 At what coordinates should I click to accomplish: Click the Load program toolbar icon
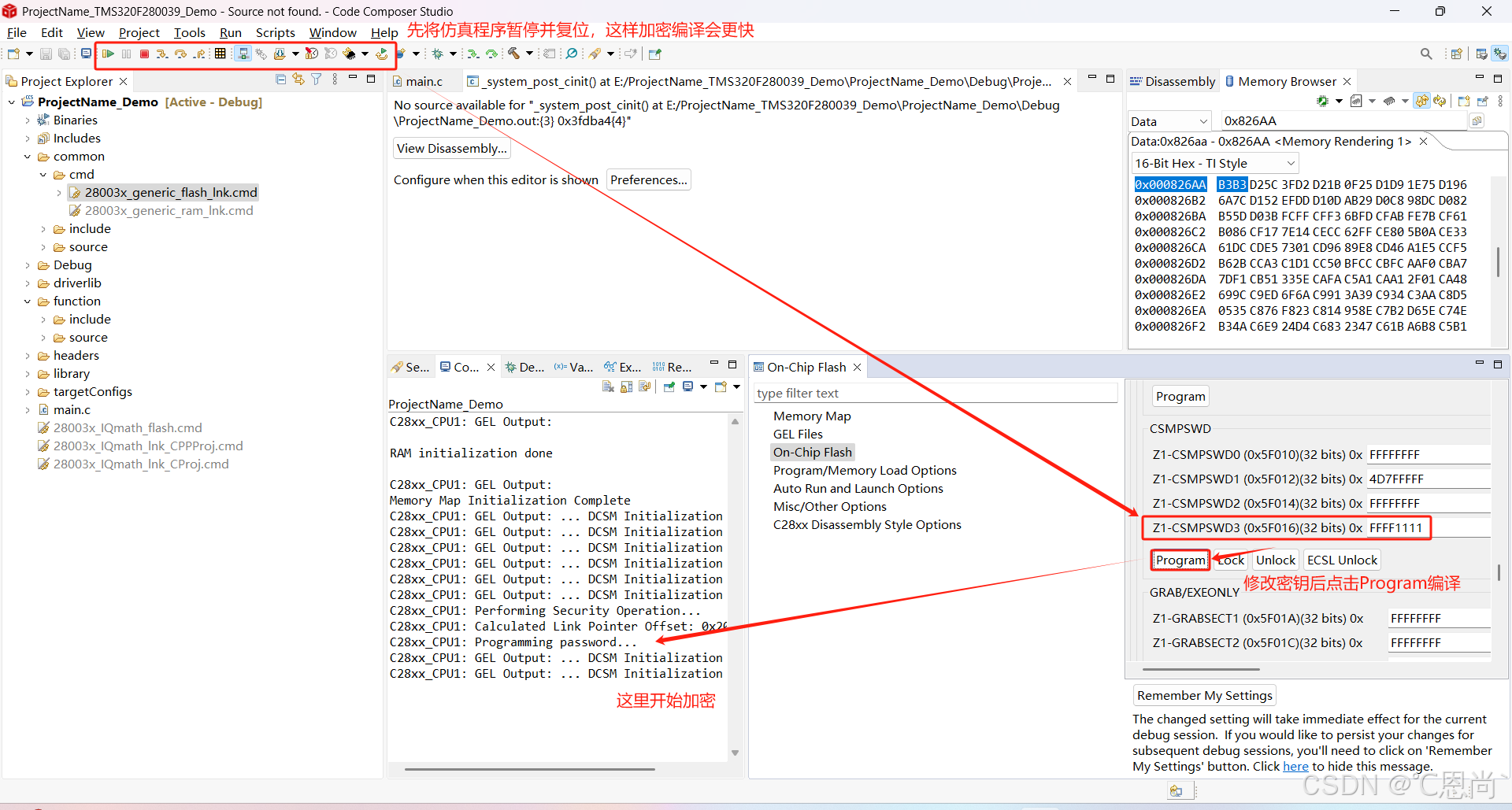tap(280, 54)
